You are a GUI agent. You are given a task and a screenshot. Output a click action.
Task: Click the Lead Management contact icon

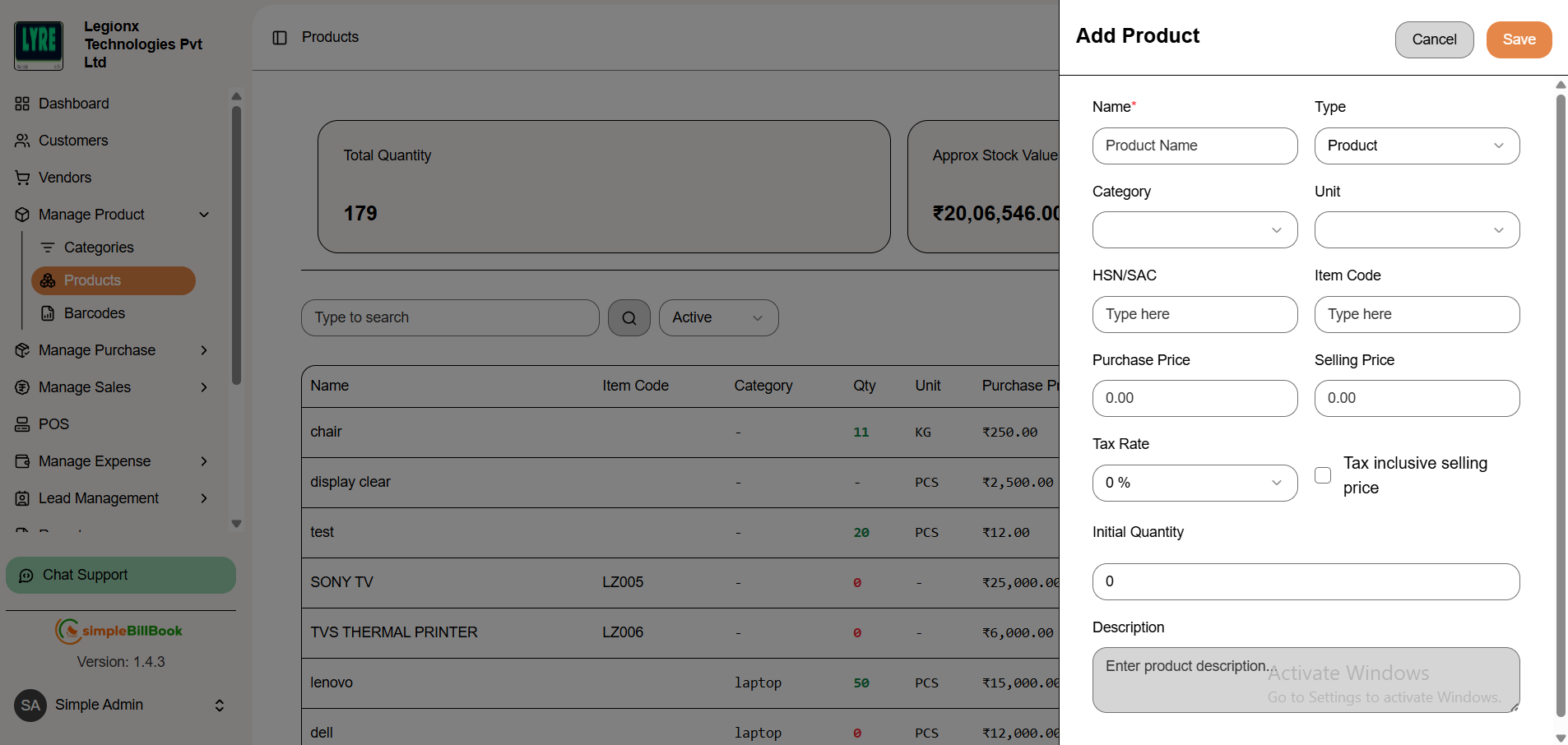[22, 498]
